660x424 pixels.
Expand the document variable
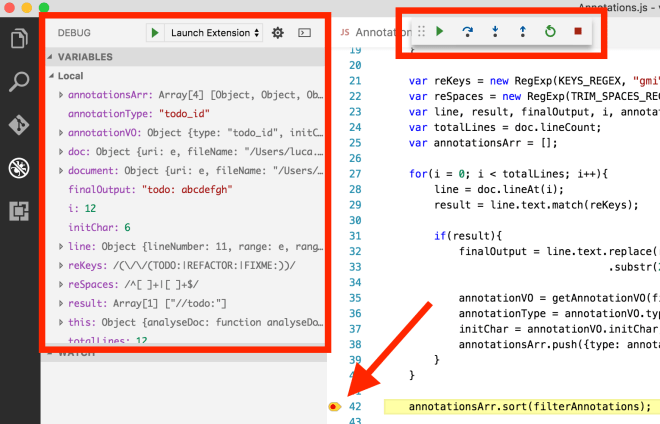[x=61, y=171]
